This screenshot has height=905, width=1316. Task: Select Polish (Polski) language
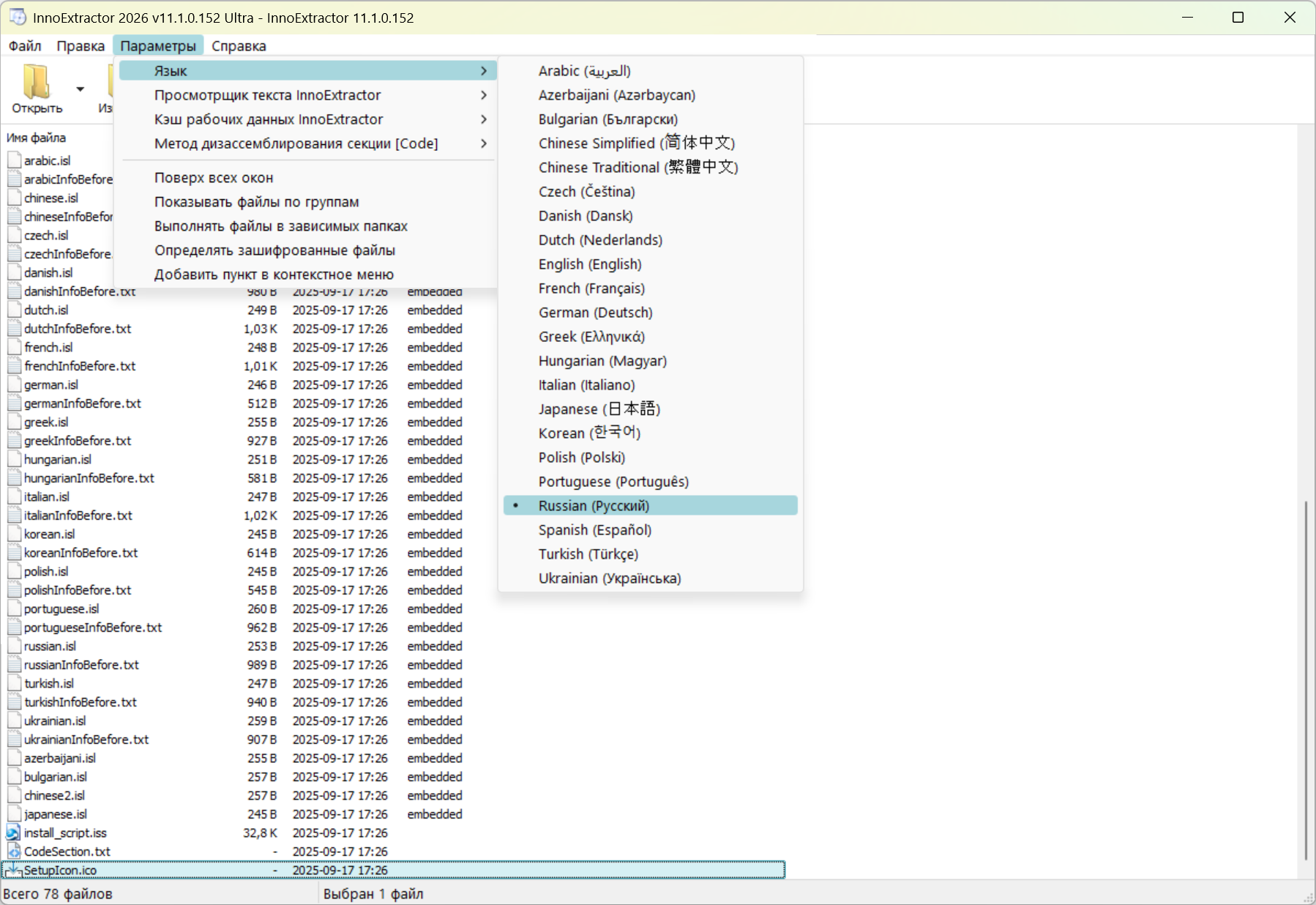point(651,458)
